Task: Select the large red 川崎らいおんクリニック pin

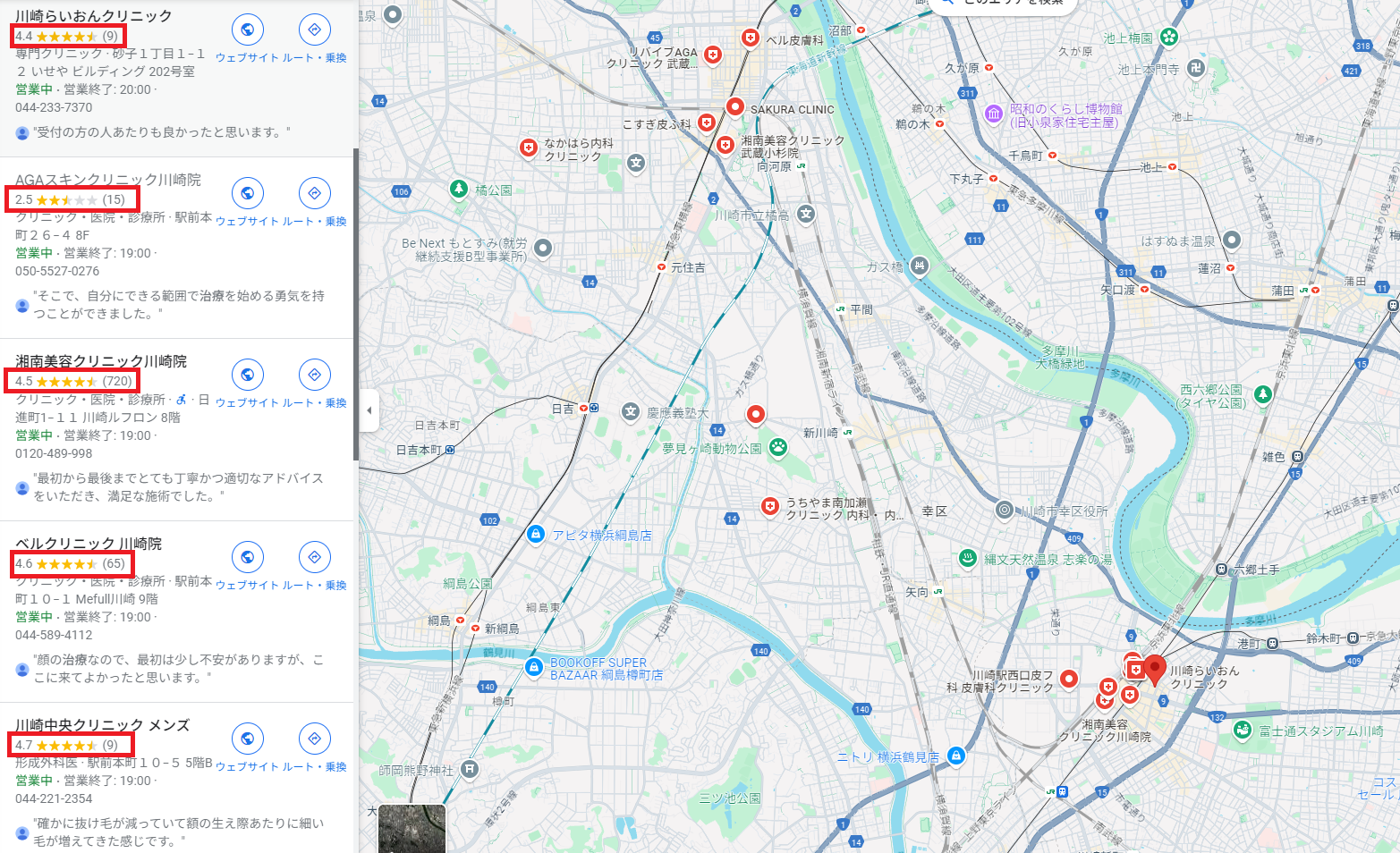Action: click(1155, 670)
